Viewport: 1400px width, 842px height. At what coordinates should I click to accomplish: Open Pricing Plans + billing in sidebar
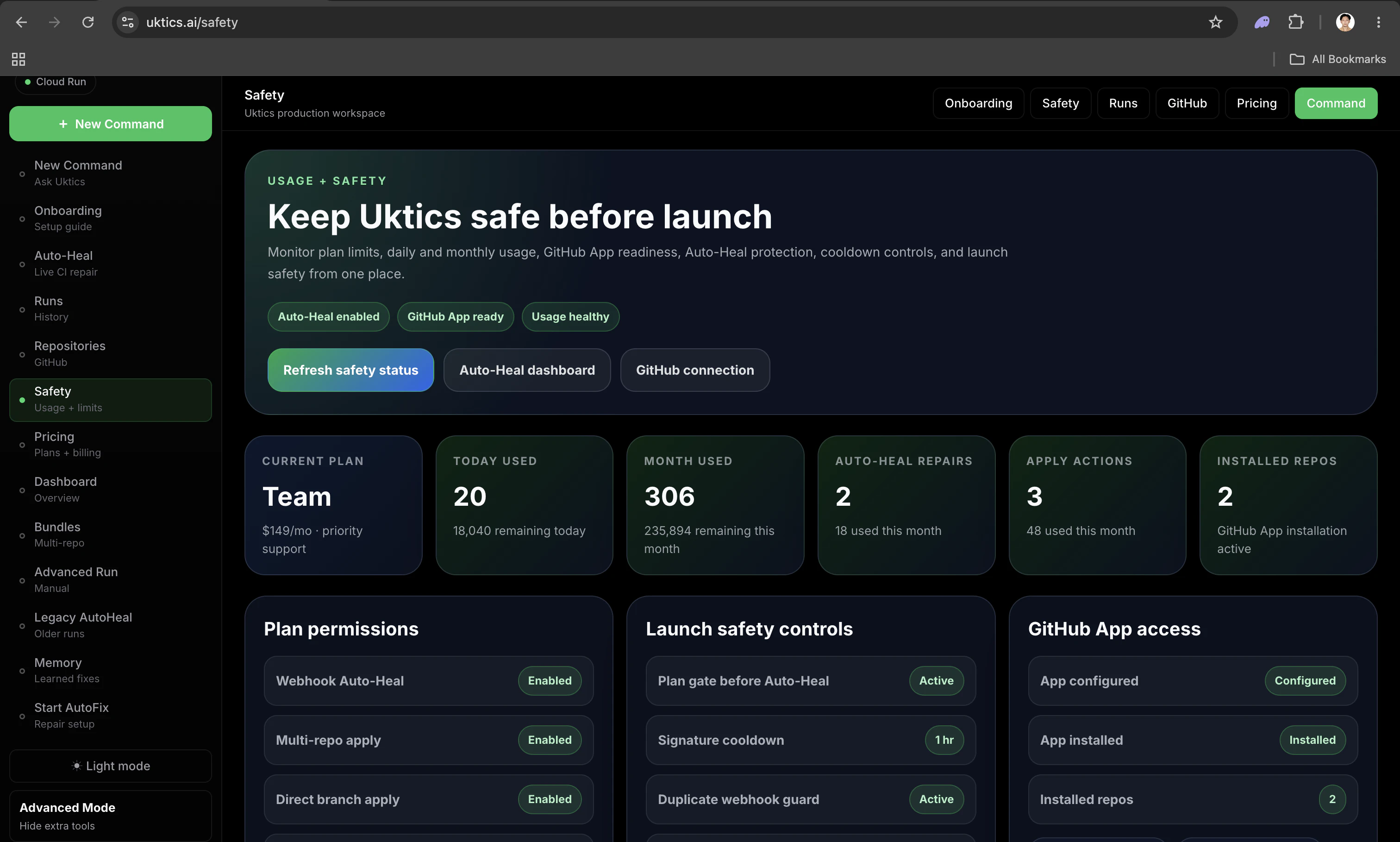[111, 444]
